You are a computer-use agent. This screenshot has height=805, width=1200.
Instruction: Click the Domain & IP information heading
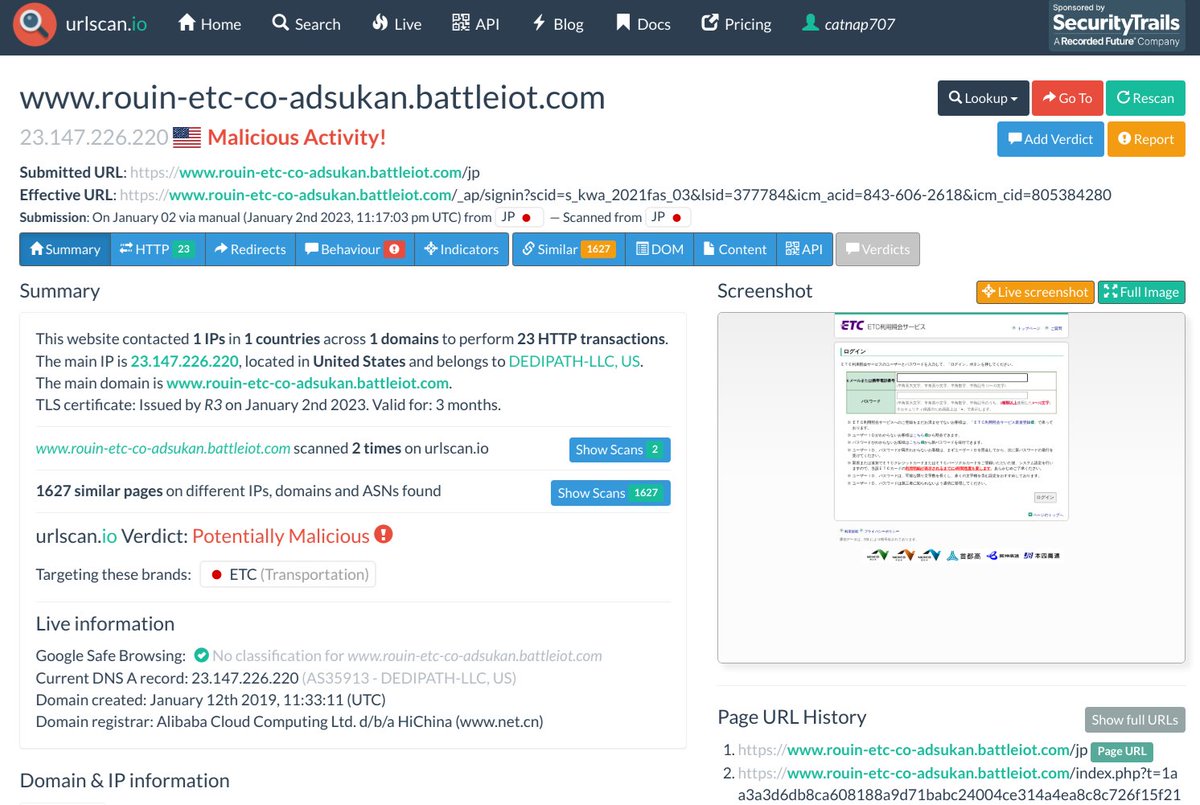point(124,780)
